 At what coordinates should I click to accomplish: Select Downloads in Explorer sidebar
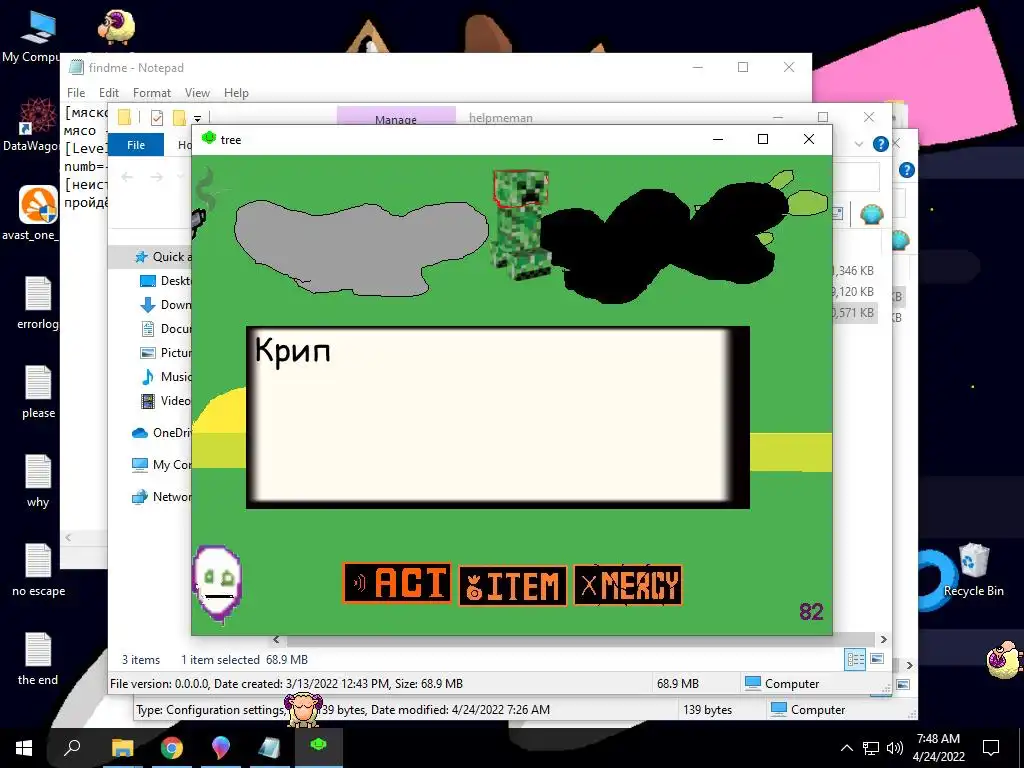[166, 304]
